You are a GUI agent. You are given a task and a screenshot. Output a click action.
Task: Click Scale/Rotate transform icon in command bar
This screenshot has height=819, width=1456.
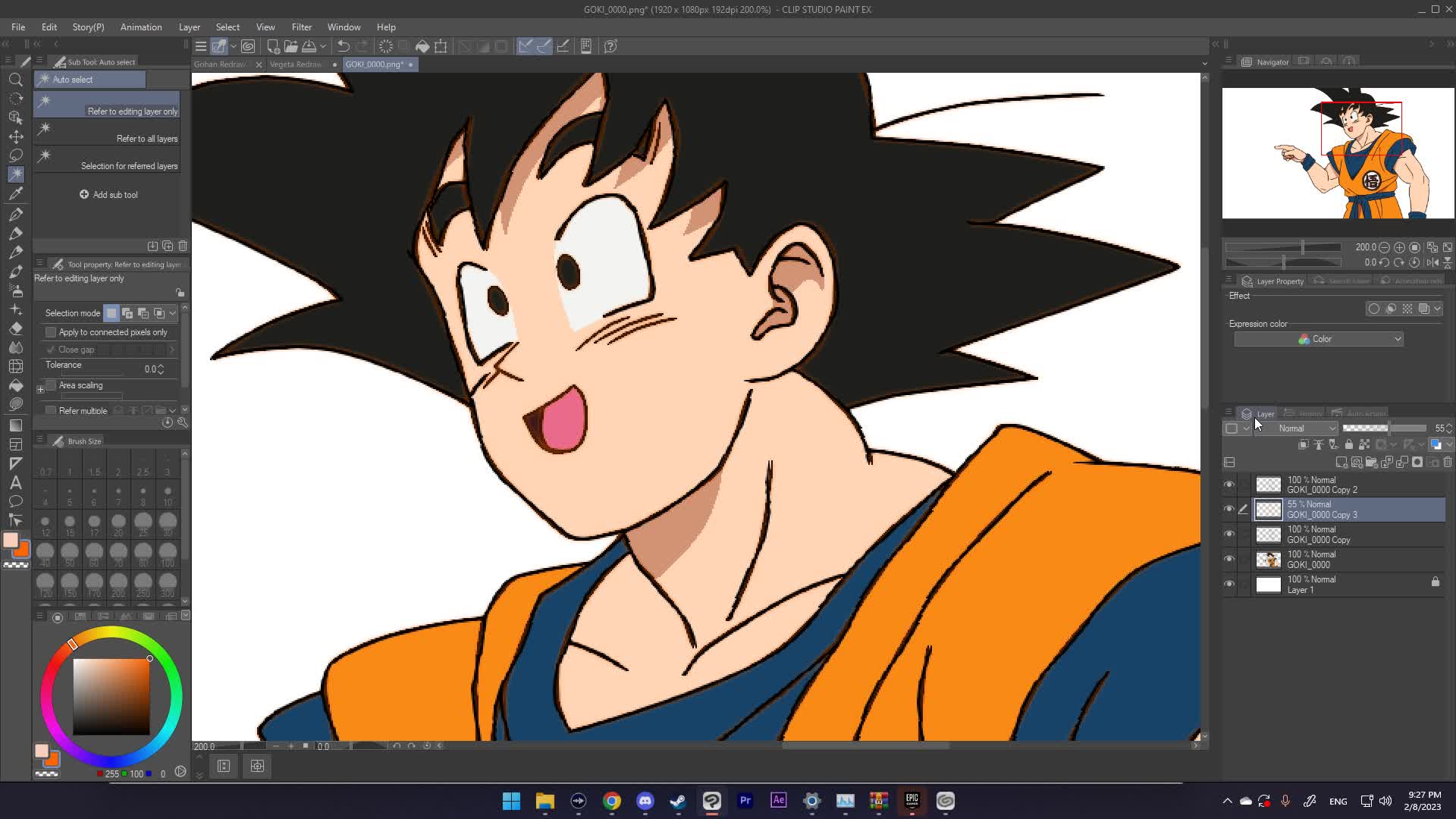pos(441,46)
